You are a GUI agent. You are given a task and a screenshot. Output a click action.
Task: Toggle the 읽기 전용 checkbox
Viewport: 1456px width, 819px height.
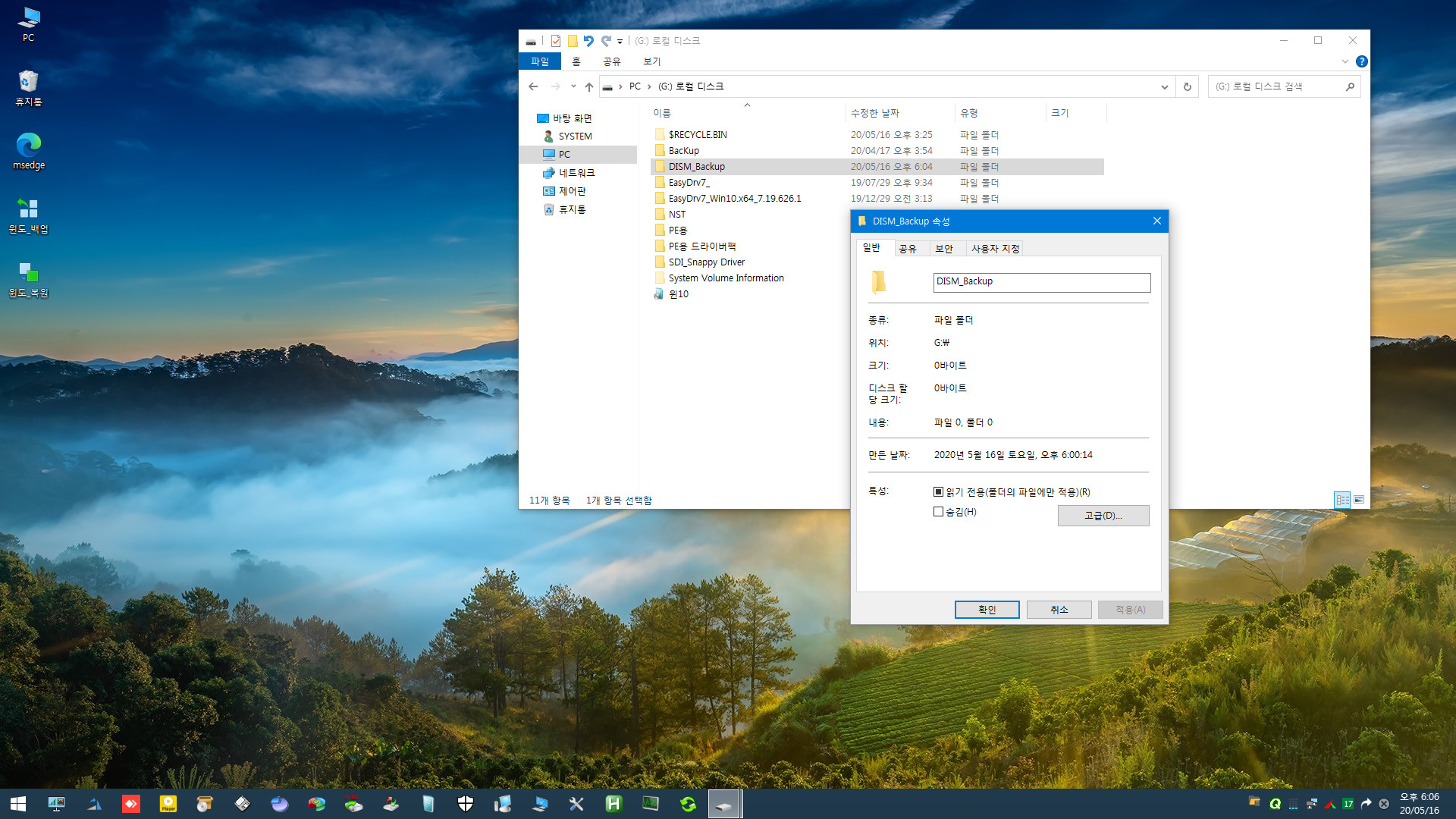(x=938, y=492)
